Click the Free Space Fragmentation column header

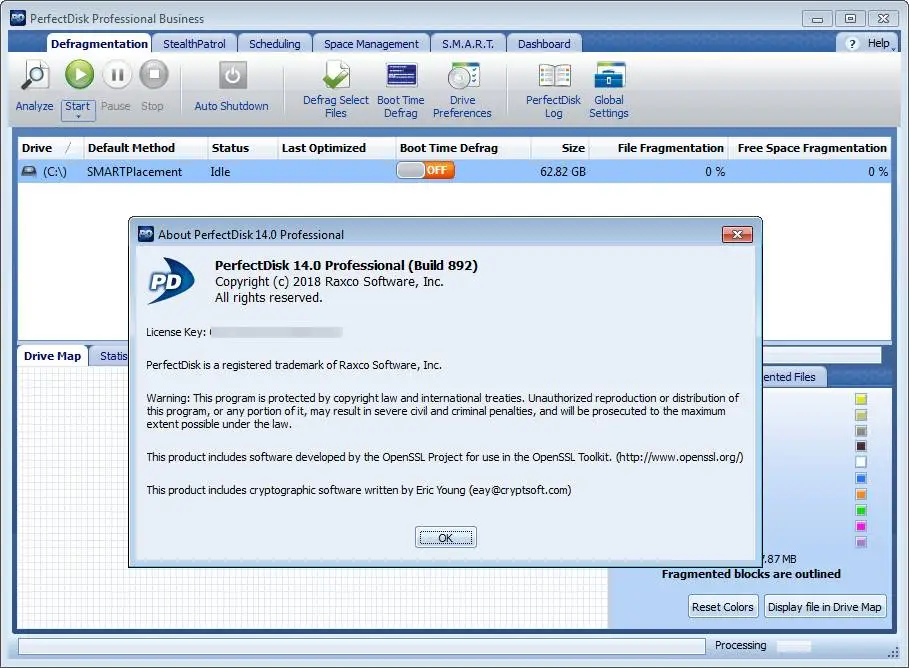click(810, 148)
